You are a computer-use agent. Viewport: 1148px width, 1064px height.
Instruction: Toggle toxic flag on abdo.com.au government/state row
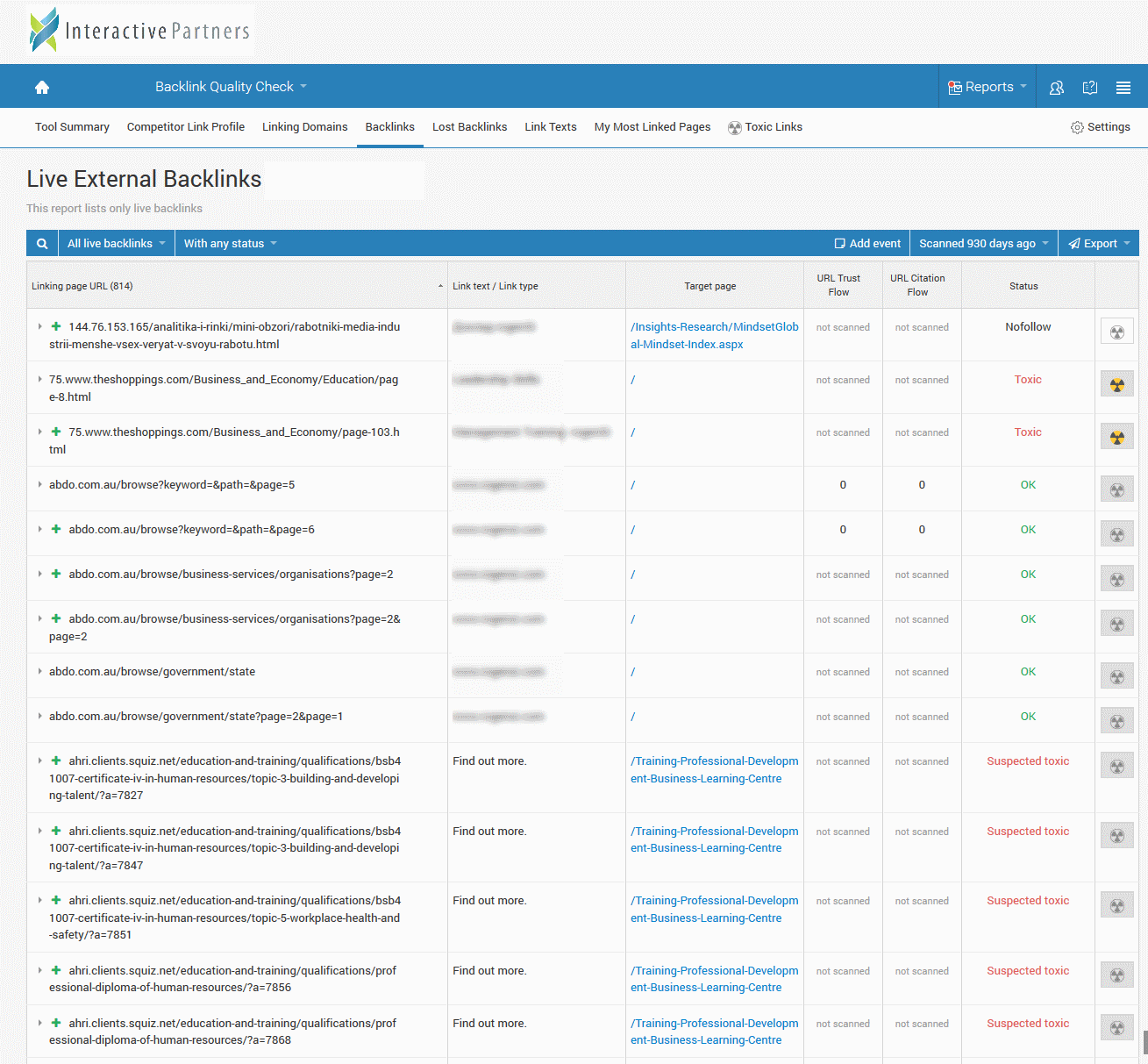(x=1116, y=676)
